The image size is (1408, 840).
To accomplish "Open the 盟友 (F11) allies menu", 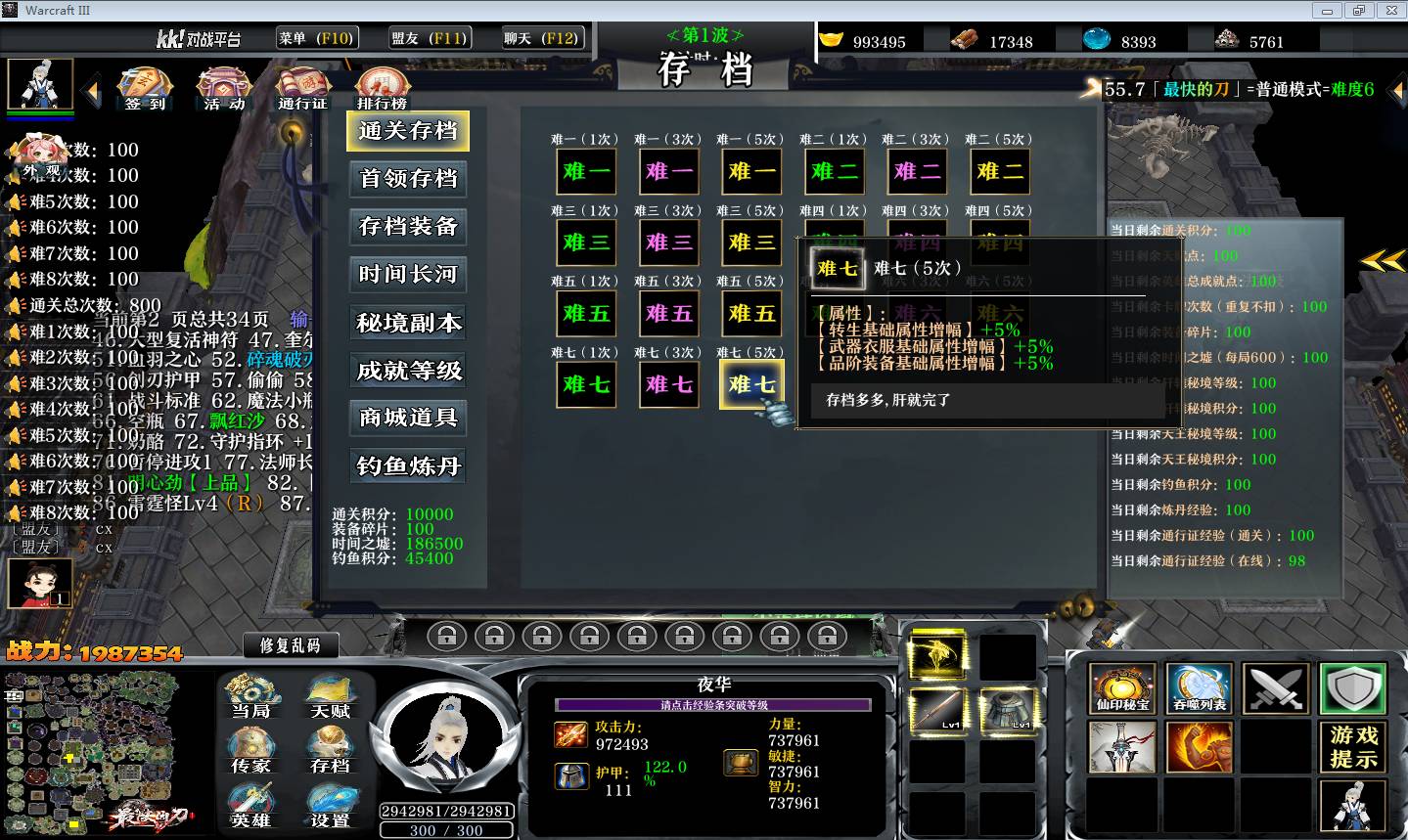I will [x=430, y=38].
